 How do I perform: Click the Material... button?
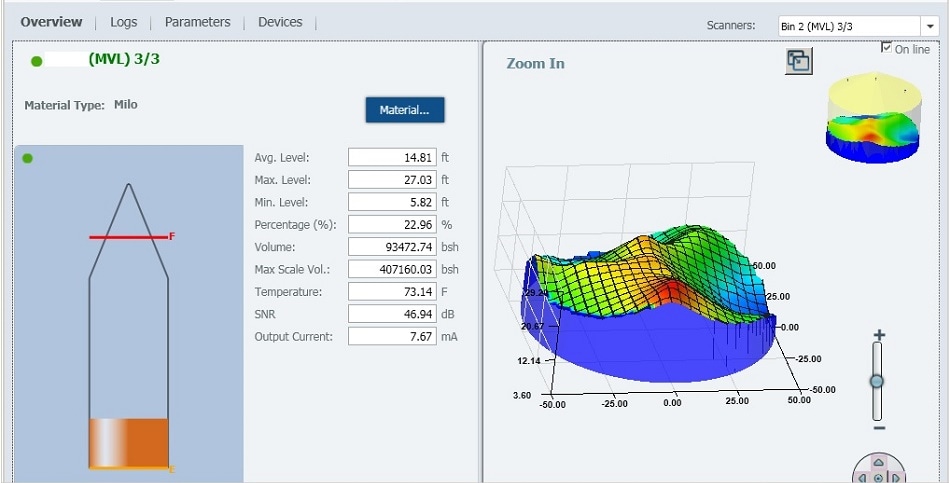tap(405, 110)
